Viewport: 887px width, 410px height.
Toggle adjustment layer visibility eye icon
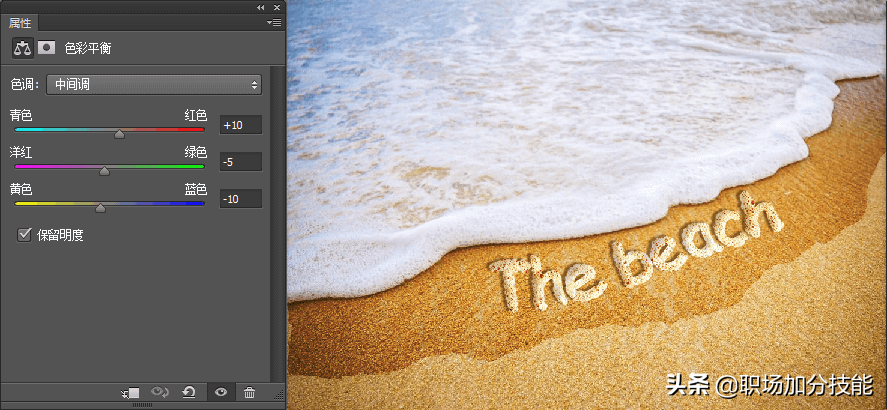click(221, 392)
